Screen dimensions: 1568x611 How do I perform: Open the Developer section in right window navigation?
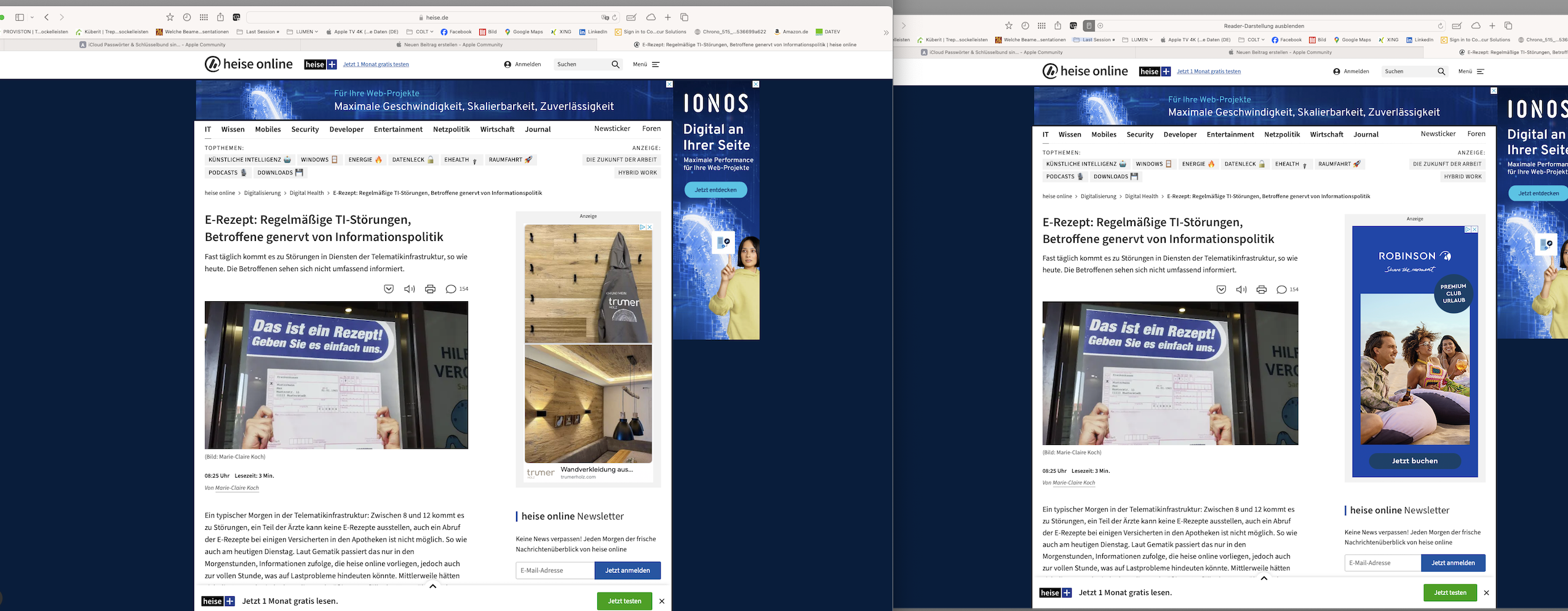pyautogui.click(x=1180, y=135)
